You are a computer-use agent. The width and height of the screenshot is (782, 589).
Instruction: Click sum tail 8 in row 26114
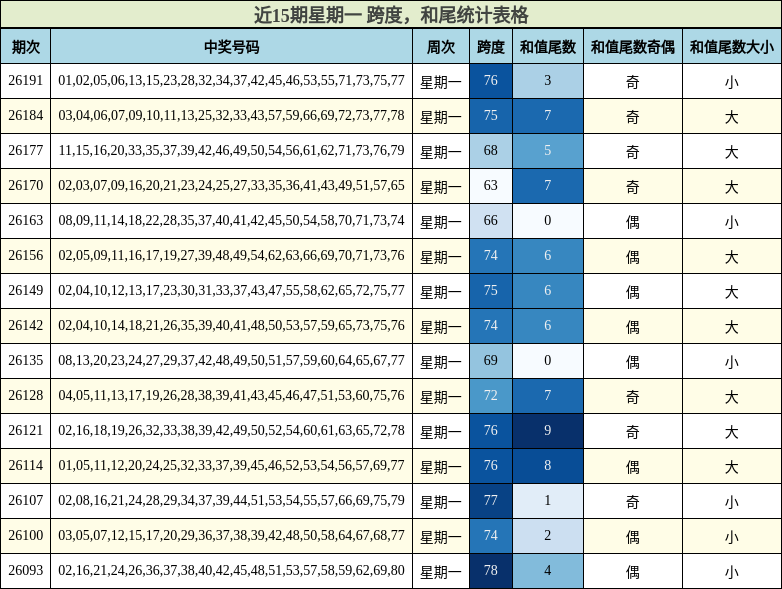click(548, 465)
